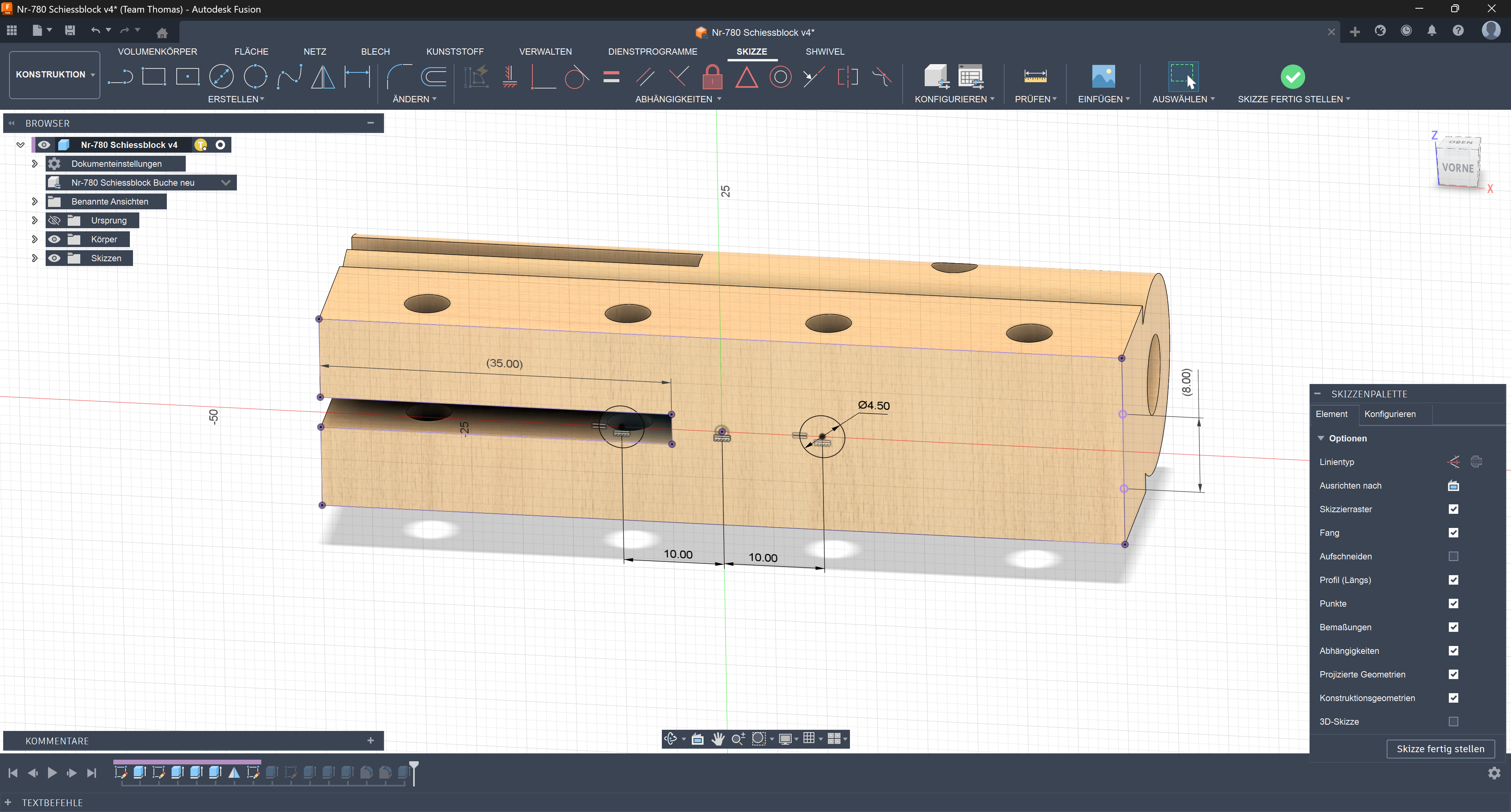Select the two-point Rectangle tool
This screenshot has height=812, width=1511.
154,77
